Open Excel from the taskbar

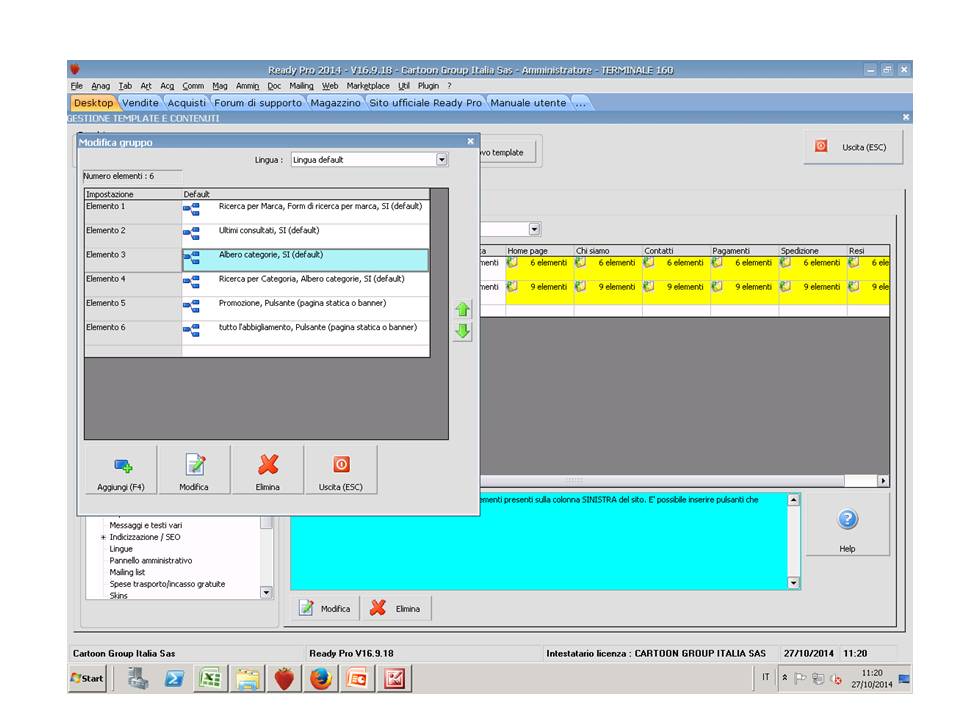[x=211, y=678]
